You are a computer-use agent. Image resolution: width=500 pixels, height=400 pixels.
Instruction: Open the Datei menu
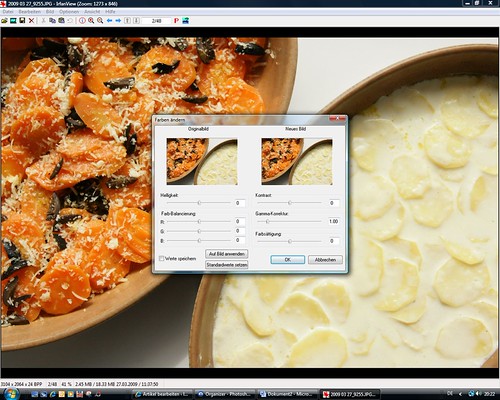(8, 12)
